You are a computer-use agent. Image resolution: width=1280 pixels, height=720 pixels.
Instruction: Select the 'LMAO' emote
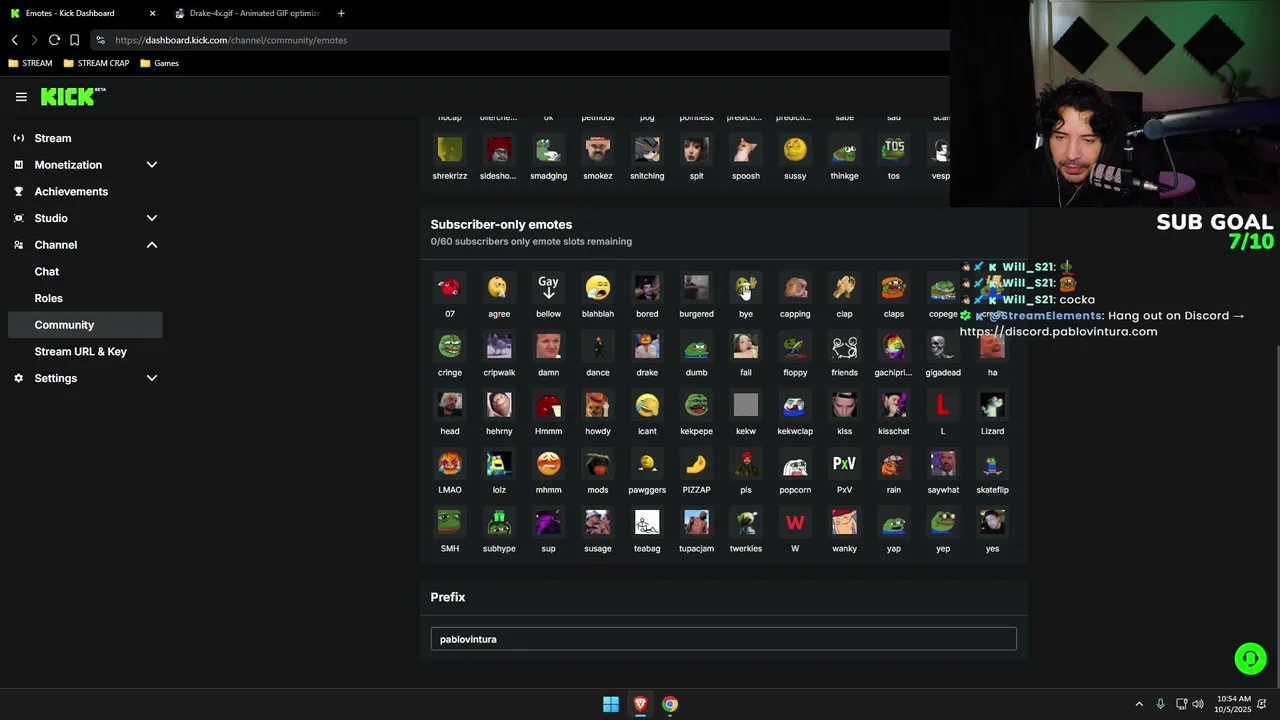coord(450,465)
